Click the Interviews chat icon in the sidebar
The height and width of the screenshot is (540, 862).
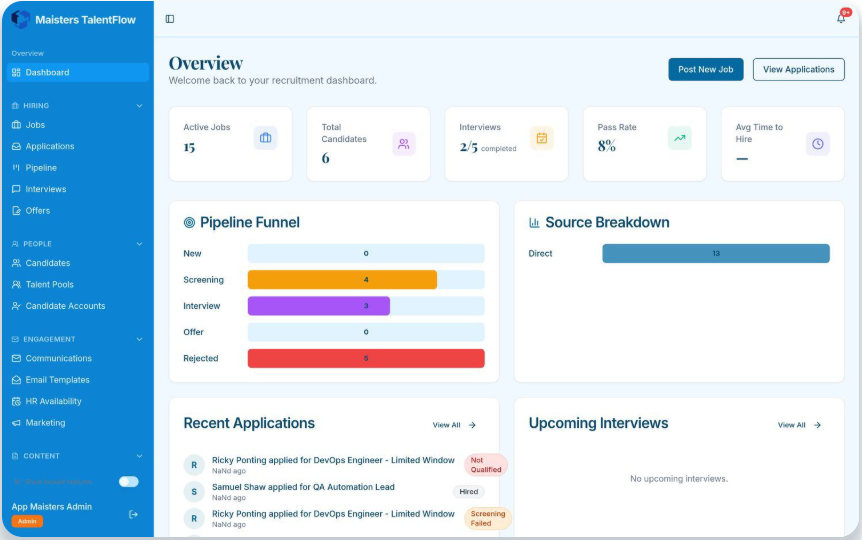click(16, 189)
